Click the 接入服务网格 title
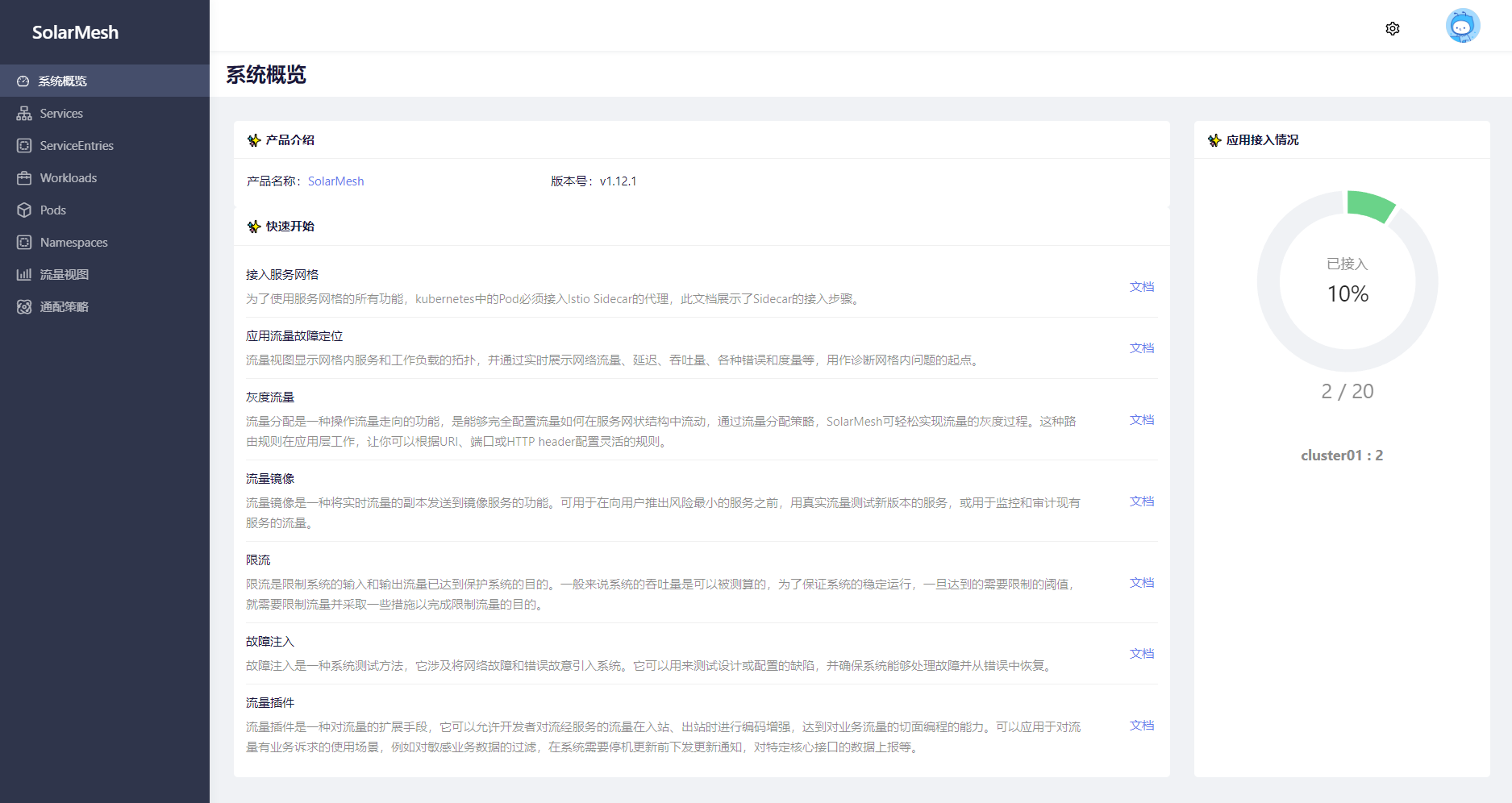The height and width of the screenshot is (803, 1512). [x=282, y=275]
